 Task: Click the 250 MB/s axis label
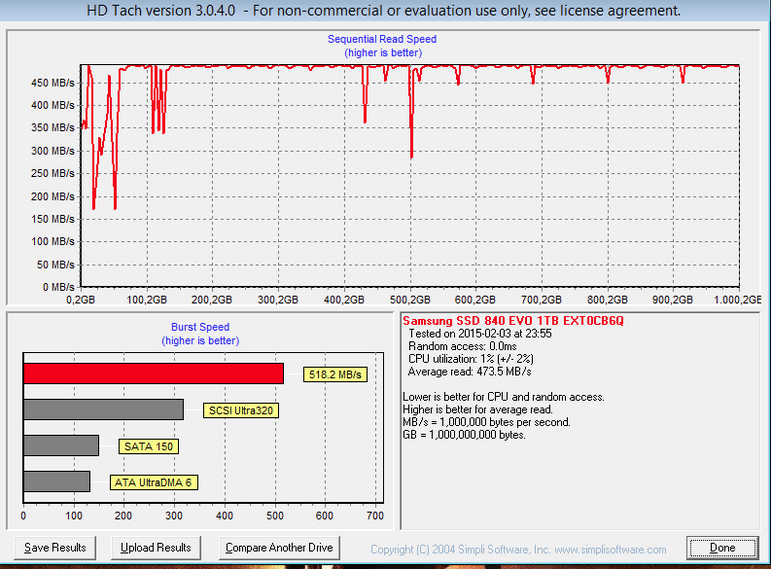53,174
